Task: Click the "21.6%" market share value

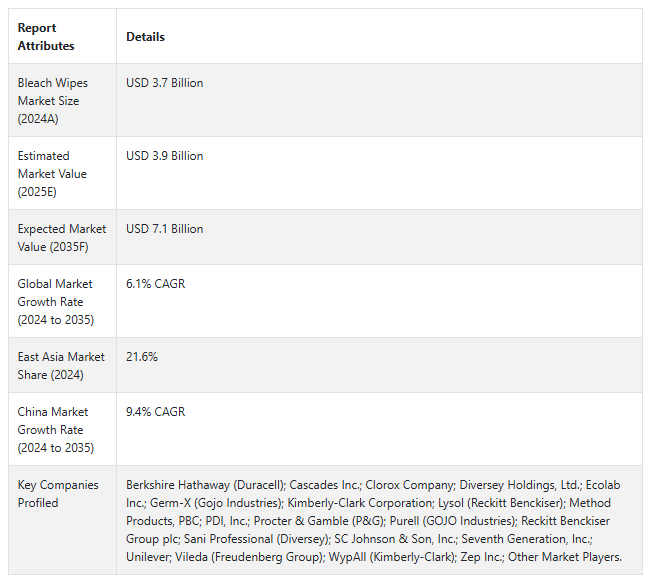Action: pyautogui.click(x=142, y=357)
